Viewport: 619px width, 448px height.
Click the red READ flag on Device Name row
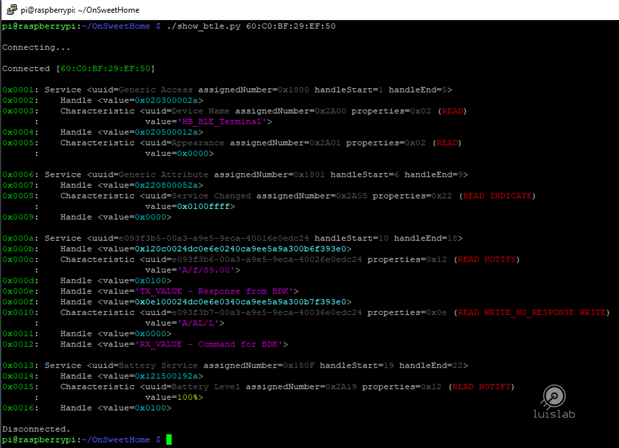[x=452, y=111]
